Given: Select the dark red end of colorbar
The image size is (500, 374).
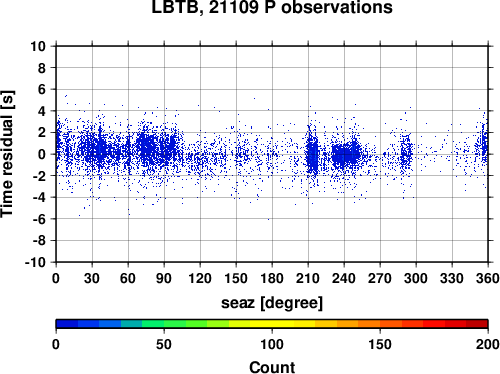Looking at the screenshot, I should coord(477,324).
